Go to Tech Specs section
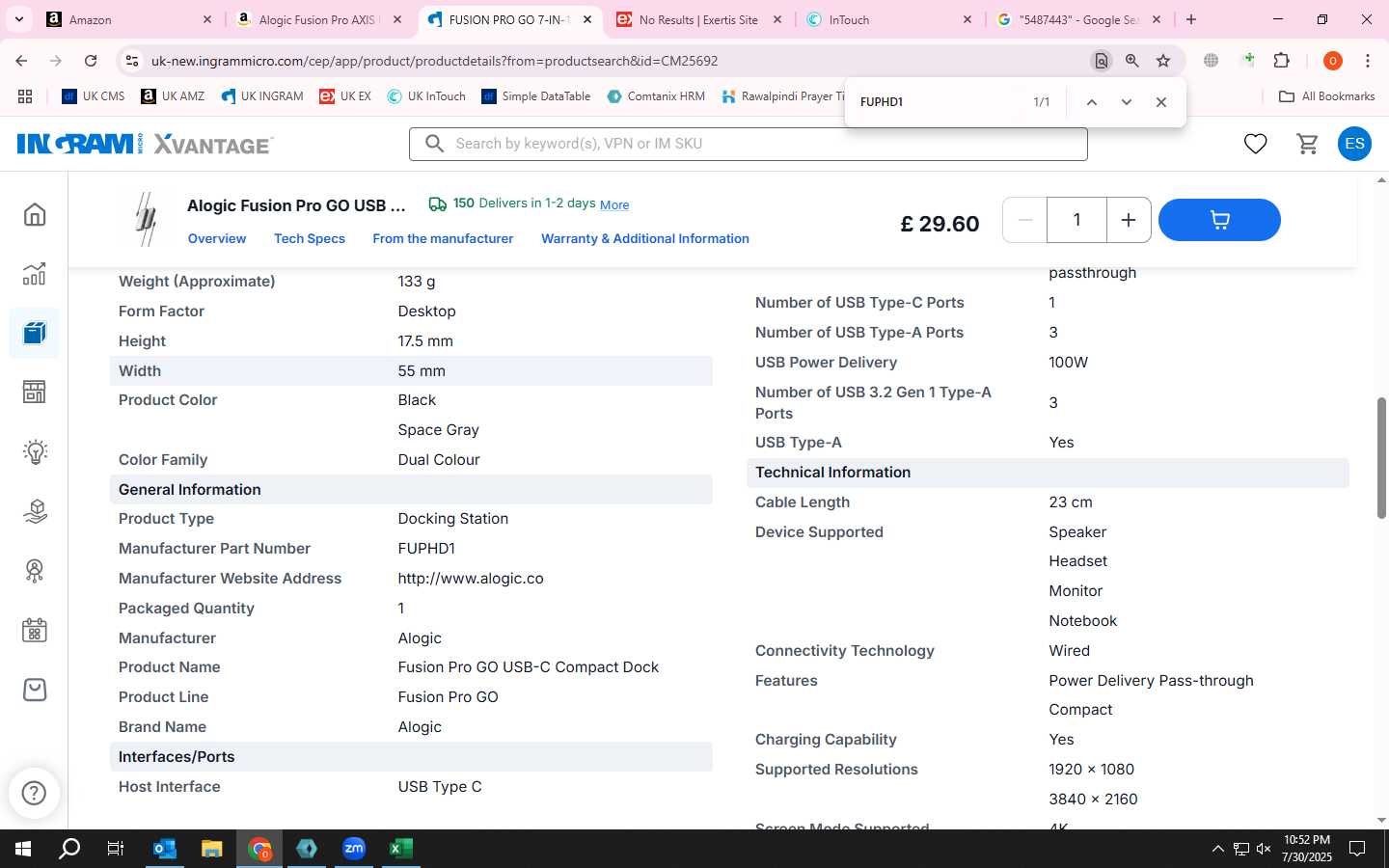The image size is (1389, 868). click(x=310, y=238)
